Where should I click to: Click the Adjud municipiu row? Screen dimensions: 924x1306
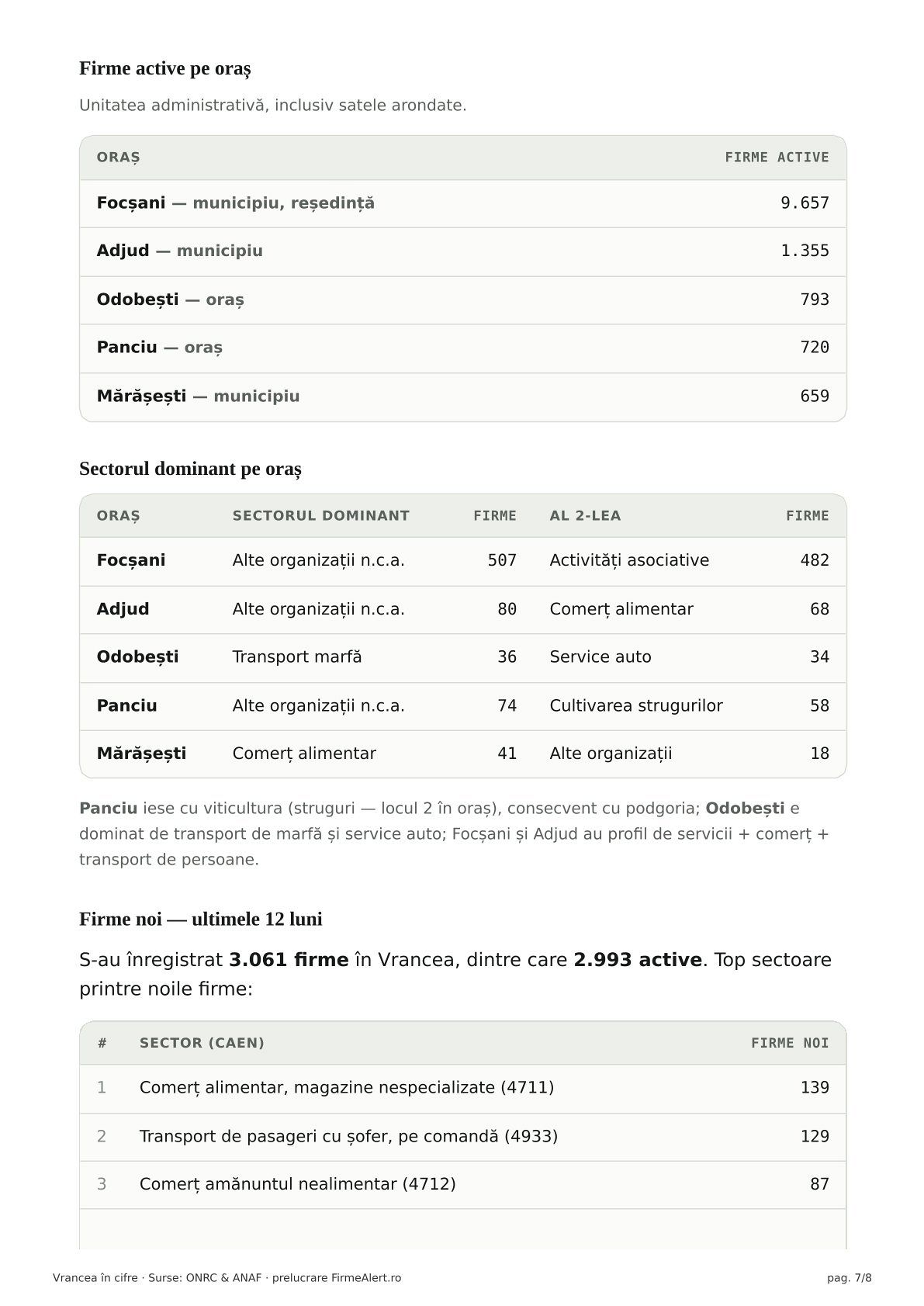click(x=462, y=251)
